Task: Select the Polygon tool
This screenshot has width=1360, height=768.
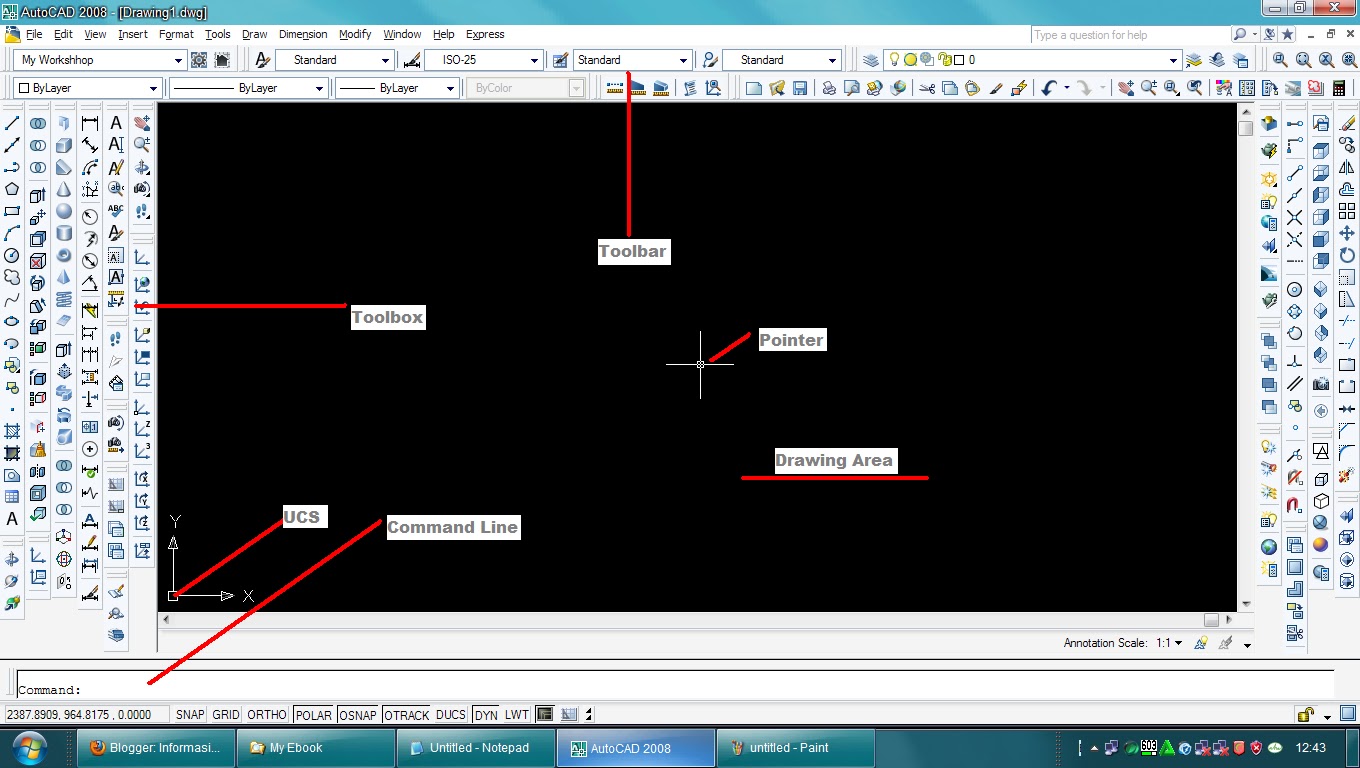Action: (x=12, y=190)
